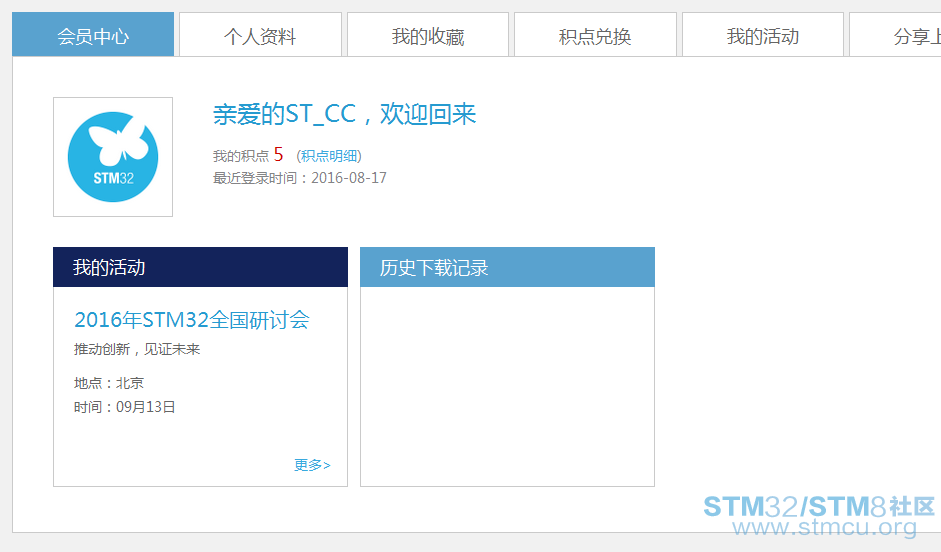The width and height of the screenshot is (941, 552).
Task: Click the red points value 5
Action: pos(278,155)
